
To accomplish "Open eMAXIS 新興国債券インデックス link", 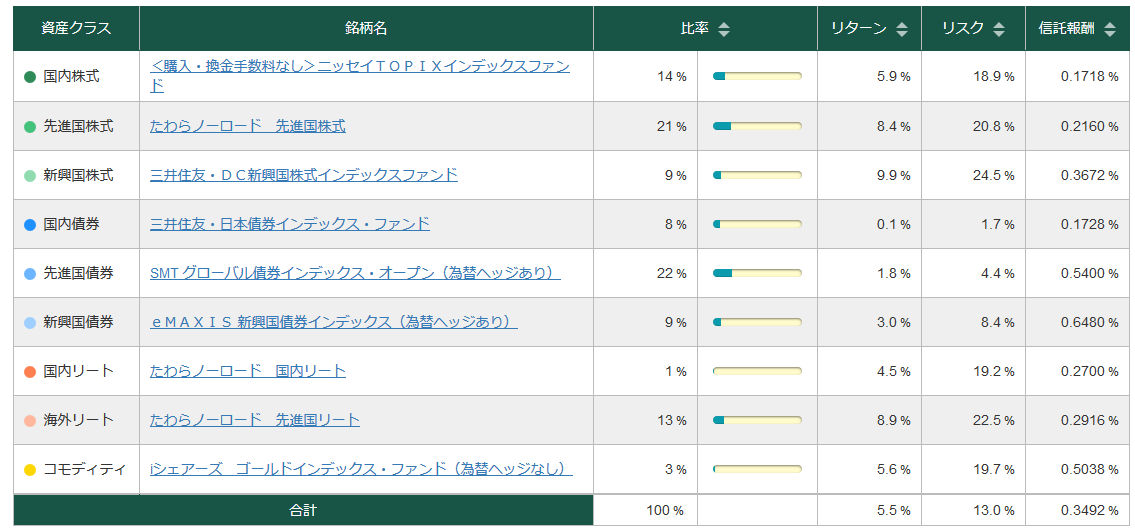I will tap(333, 322).
